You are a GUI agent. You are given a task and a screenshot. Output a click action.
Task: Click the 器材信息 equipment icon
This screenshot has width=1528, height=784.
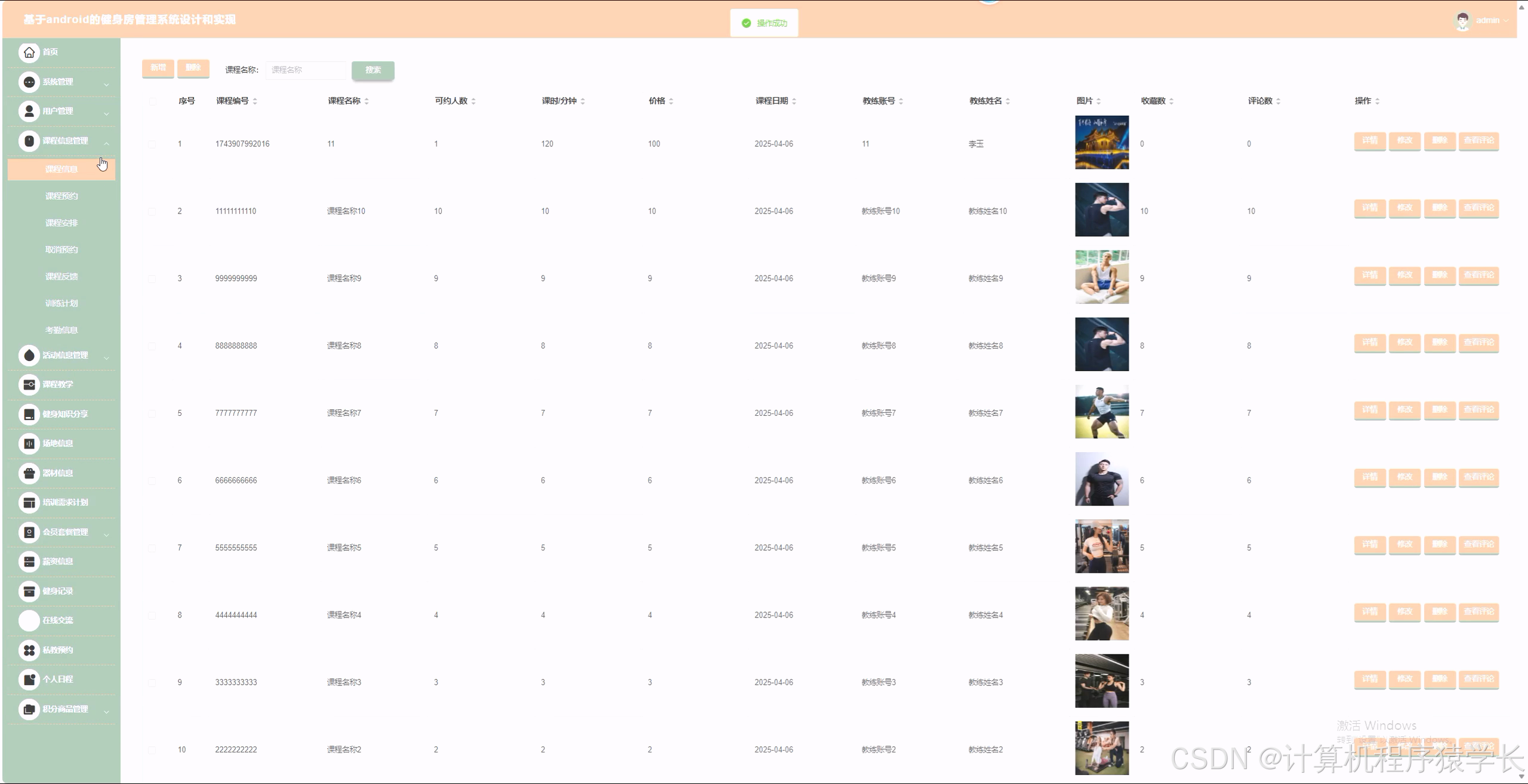pyautogui.click(x=29, y=473)
